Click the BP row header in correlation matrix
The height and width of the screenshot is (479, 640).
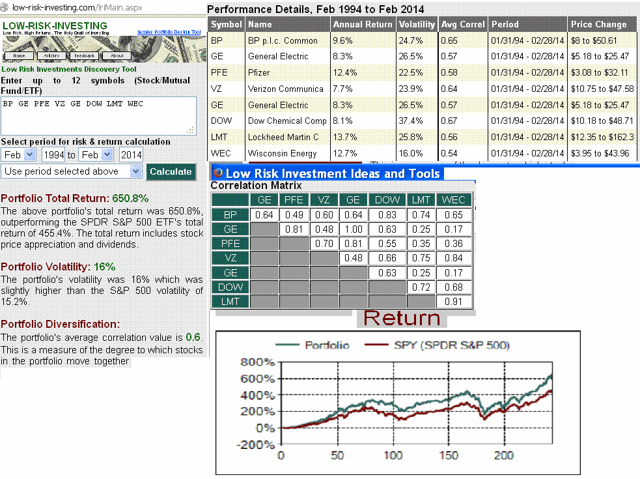230,215
